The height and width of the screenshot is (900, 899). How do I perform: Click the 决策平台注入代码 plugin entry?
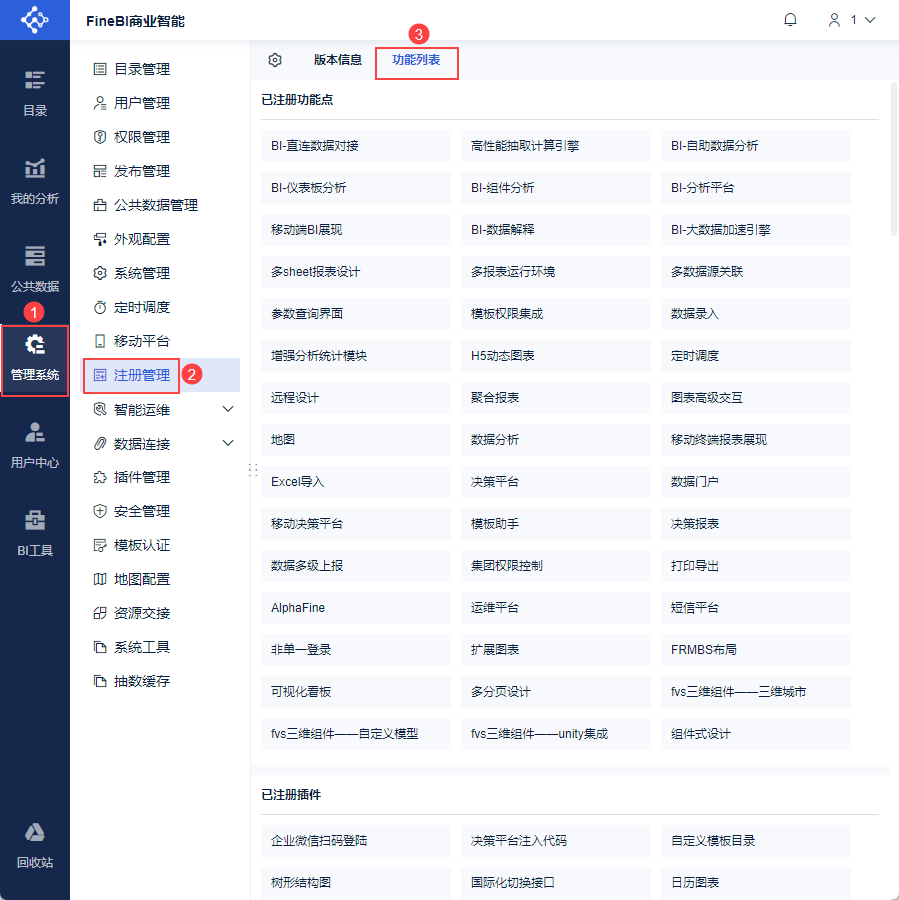pos(556,841)
